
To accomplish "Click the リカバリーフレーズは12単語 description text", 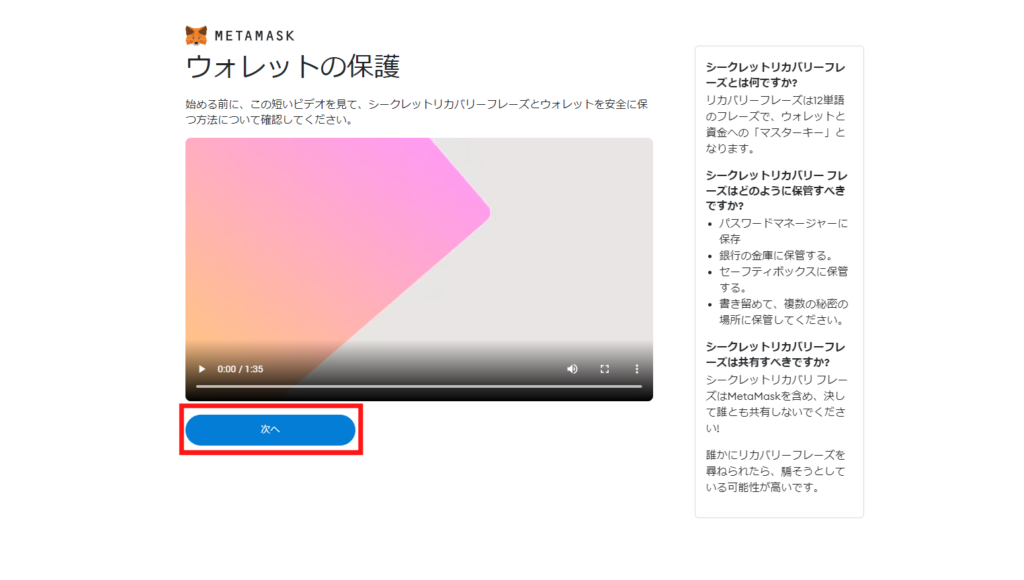I will [775, 124].
